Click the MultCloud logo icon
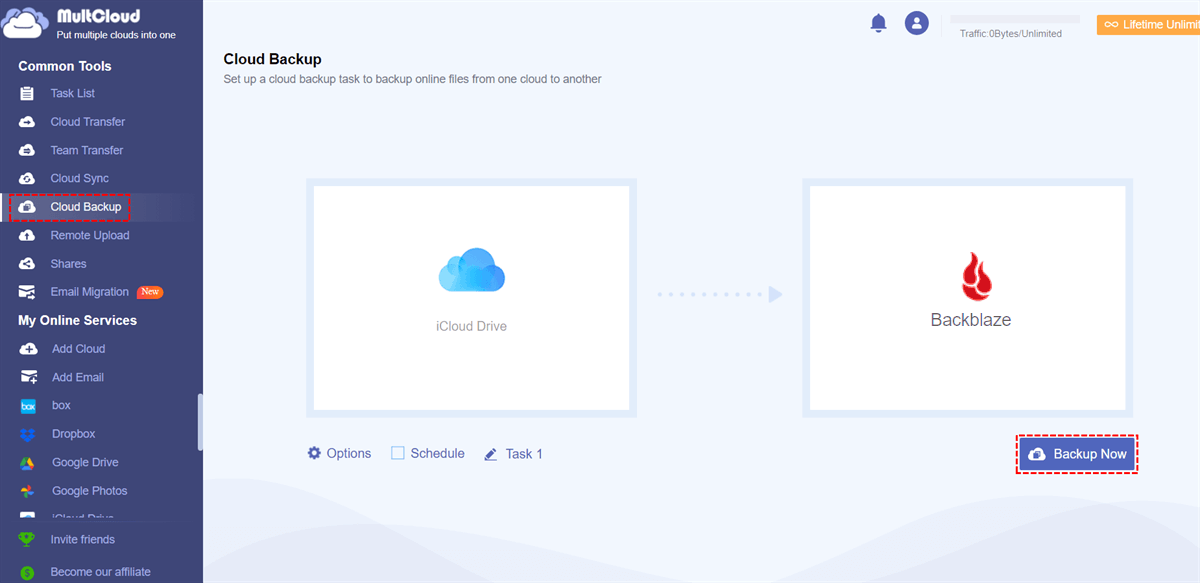 [24, 23]
